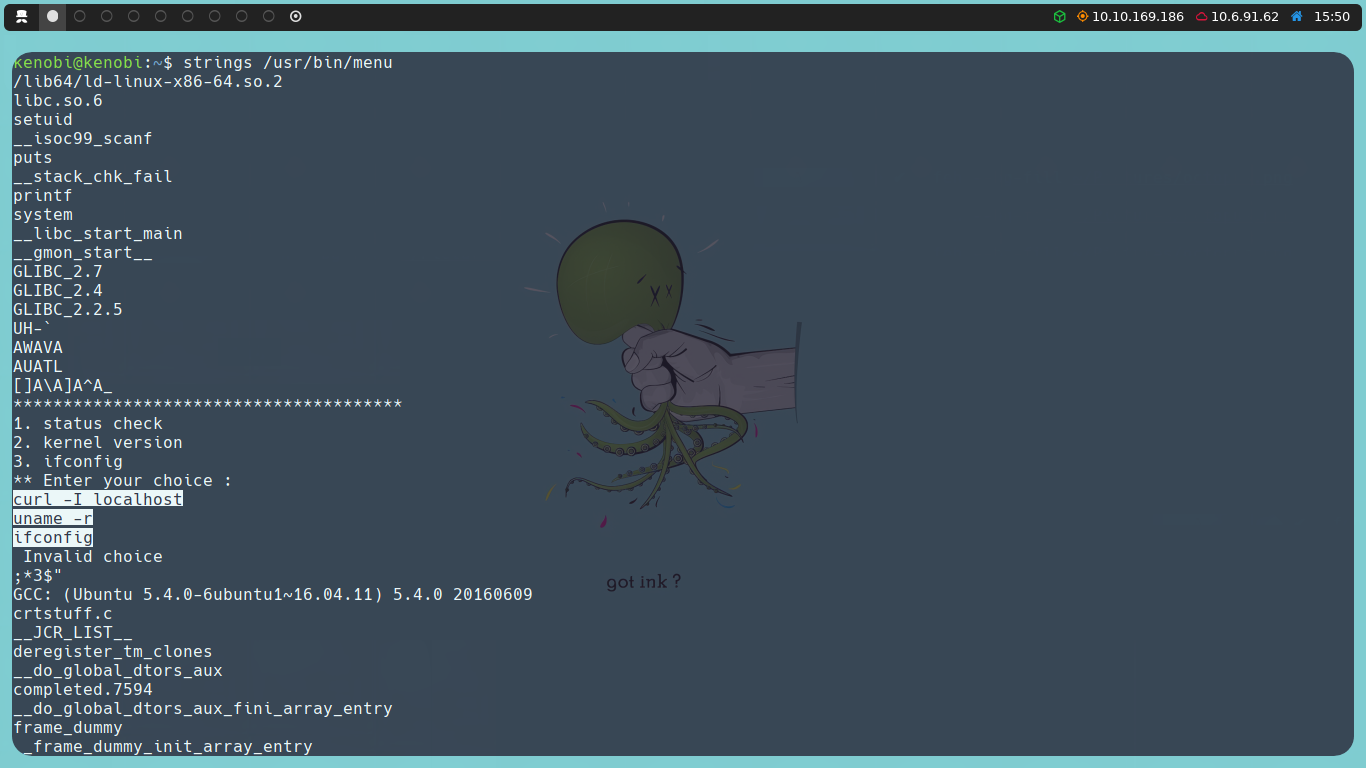Click the highlighted 'uname -r' line
Image resolution: width=1366 pixels, height=768 pixels.
click(53, 518)
